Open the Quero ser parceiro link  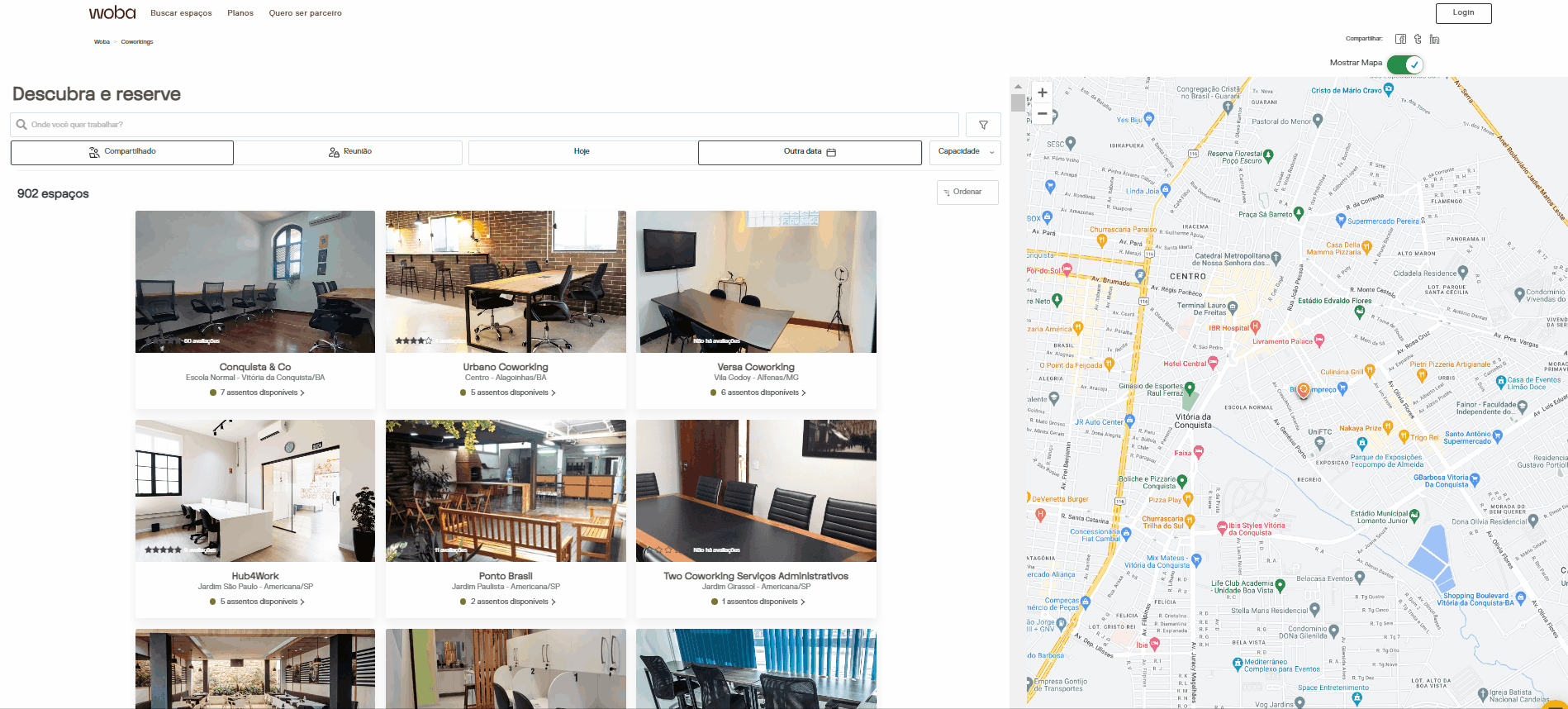click(x=305, y=13)
